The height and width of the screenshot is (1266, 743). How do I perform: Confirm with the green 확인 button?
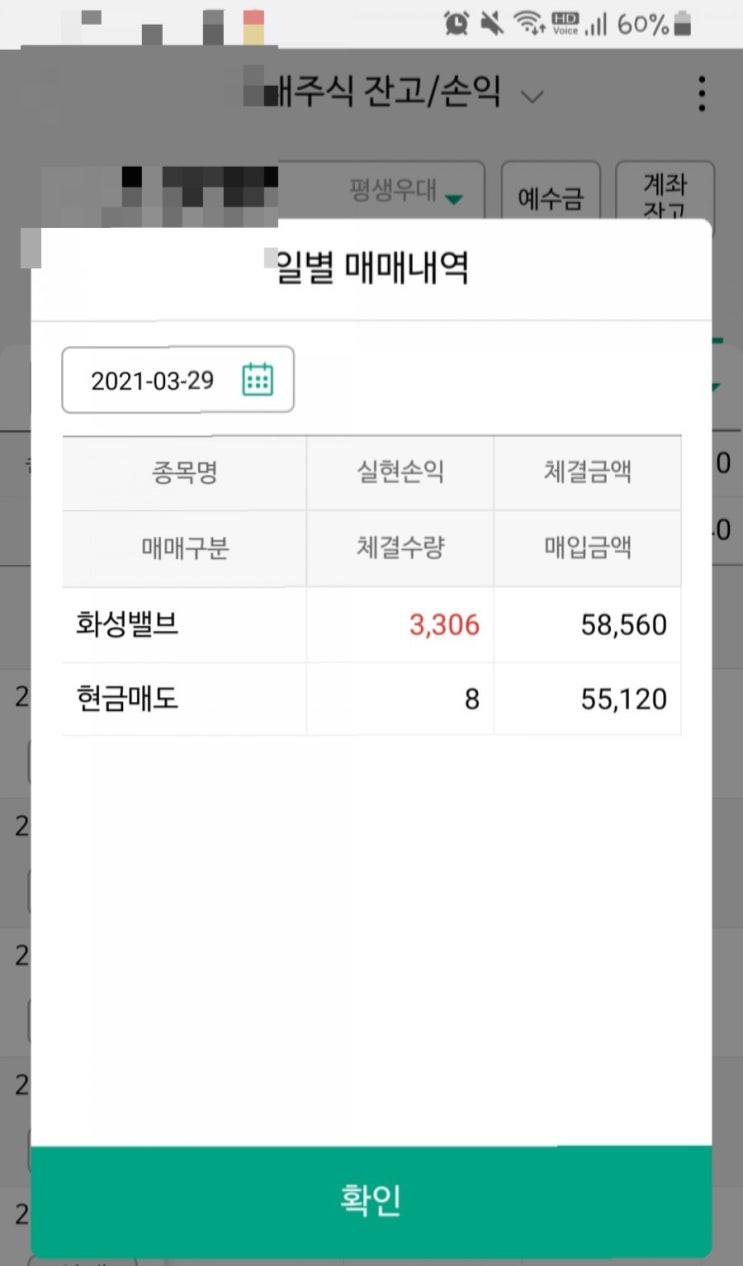point(371,1200)
